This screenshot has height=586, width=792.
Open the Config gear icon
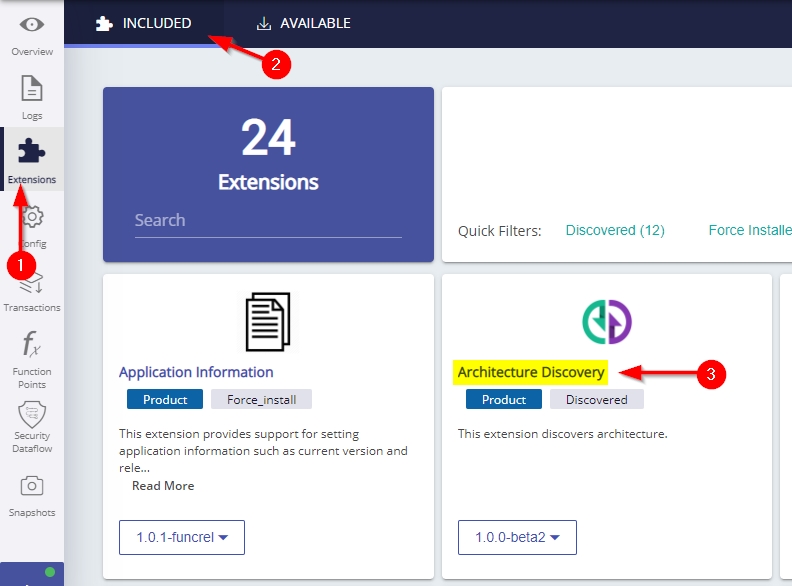click(32, 218)
